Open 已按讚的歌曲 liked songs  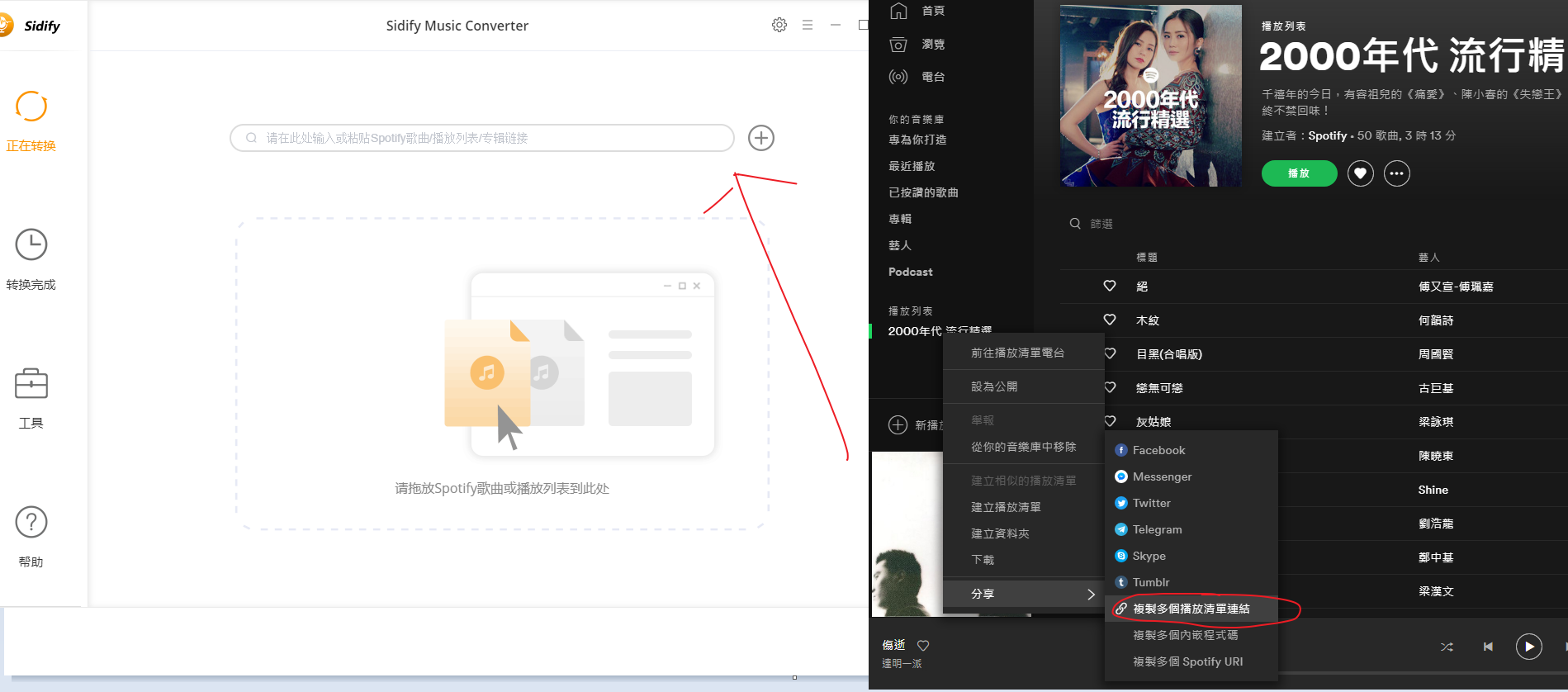point(923,192)
